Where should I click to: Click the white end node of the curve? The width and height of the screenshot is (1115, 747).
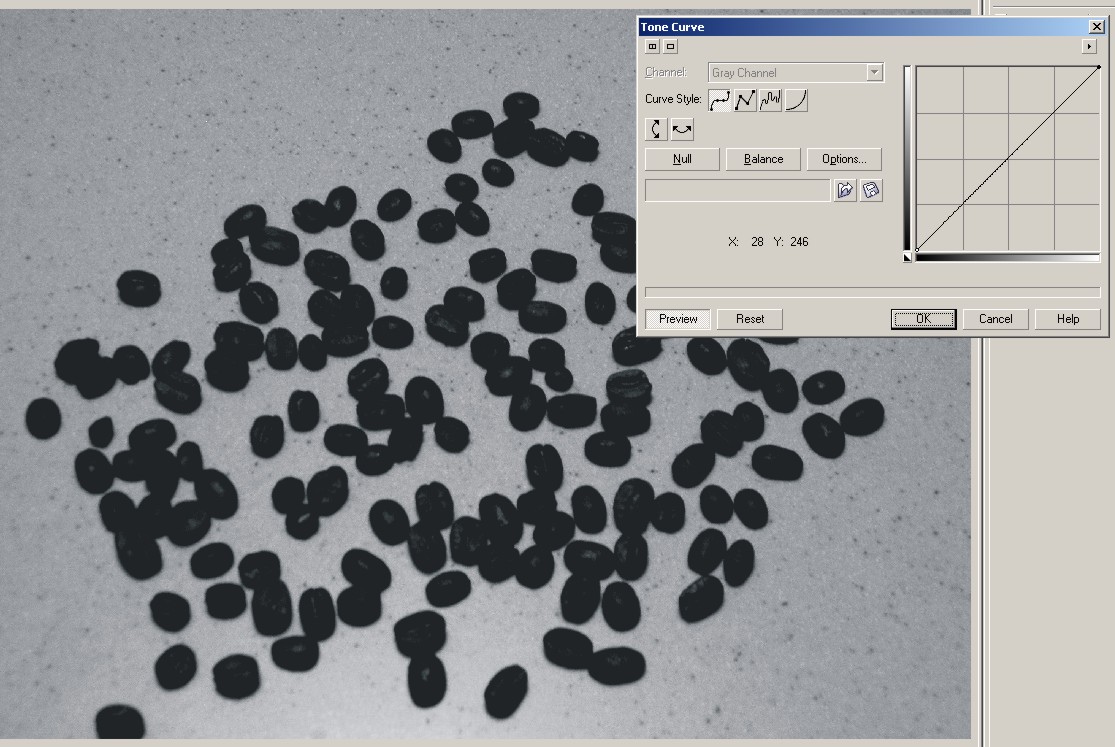coord(1099,67)
